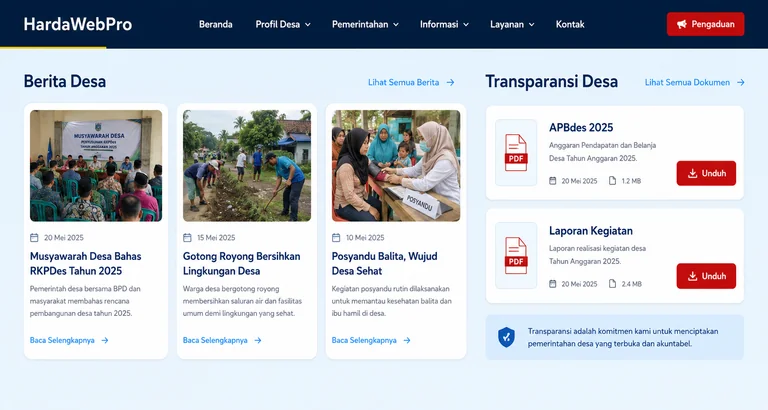This screenshot has width=768, height=410.
Task: Open the Musyawarah Desa meeting photo
Action: click(x=96, y=166)
